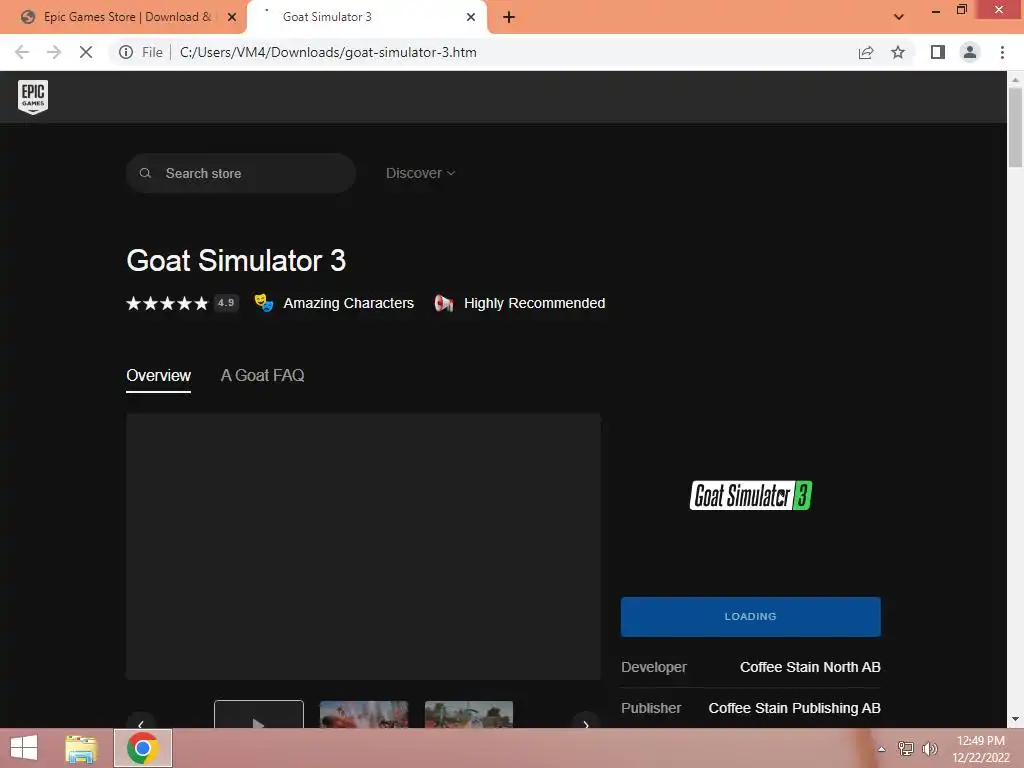Click the address bar URL
The width and height of the screenshot is (1024, 768).
pos(328,52)
